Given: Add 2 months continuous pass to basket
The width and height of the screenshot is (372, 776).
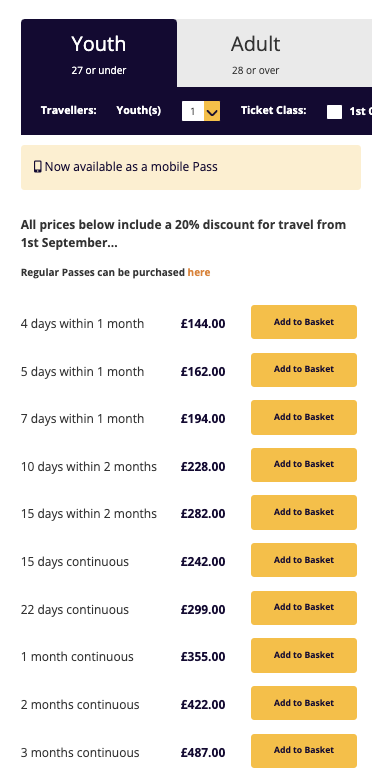Looking at the screenshot, I should pyautogui.click(x=304, y=703).
